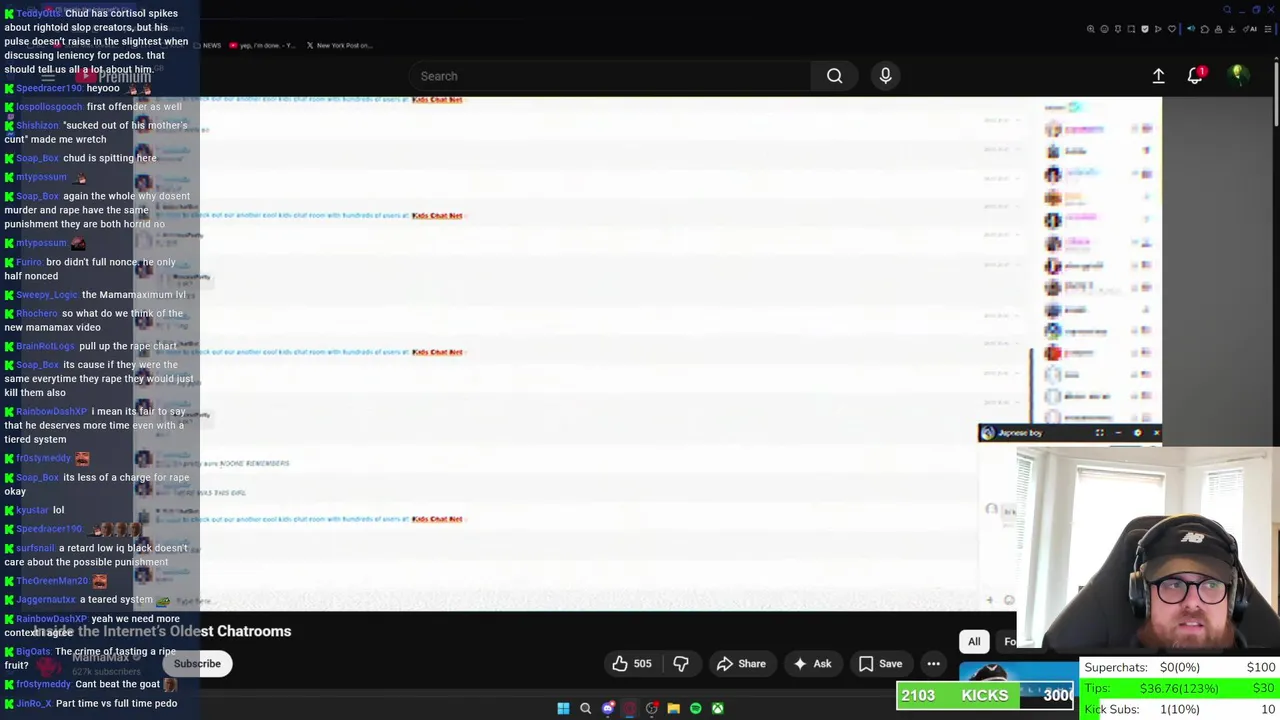
Task: Click the play arrow browser toolbar icon
Action: pyautogui.click(x=1158, y=29)
